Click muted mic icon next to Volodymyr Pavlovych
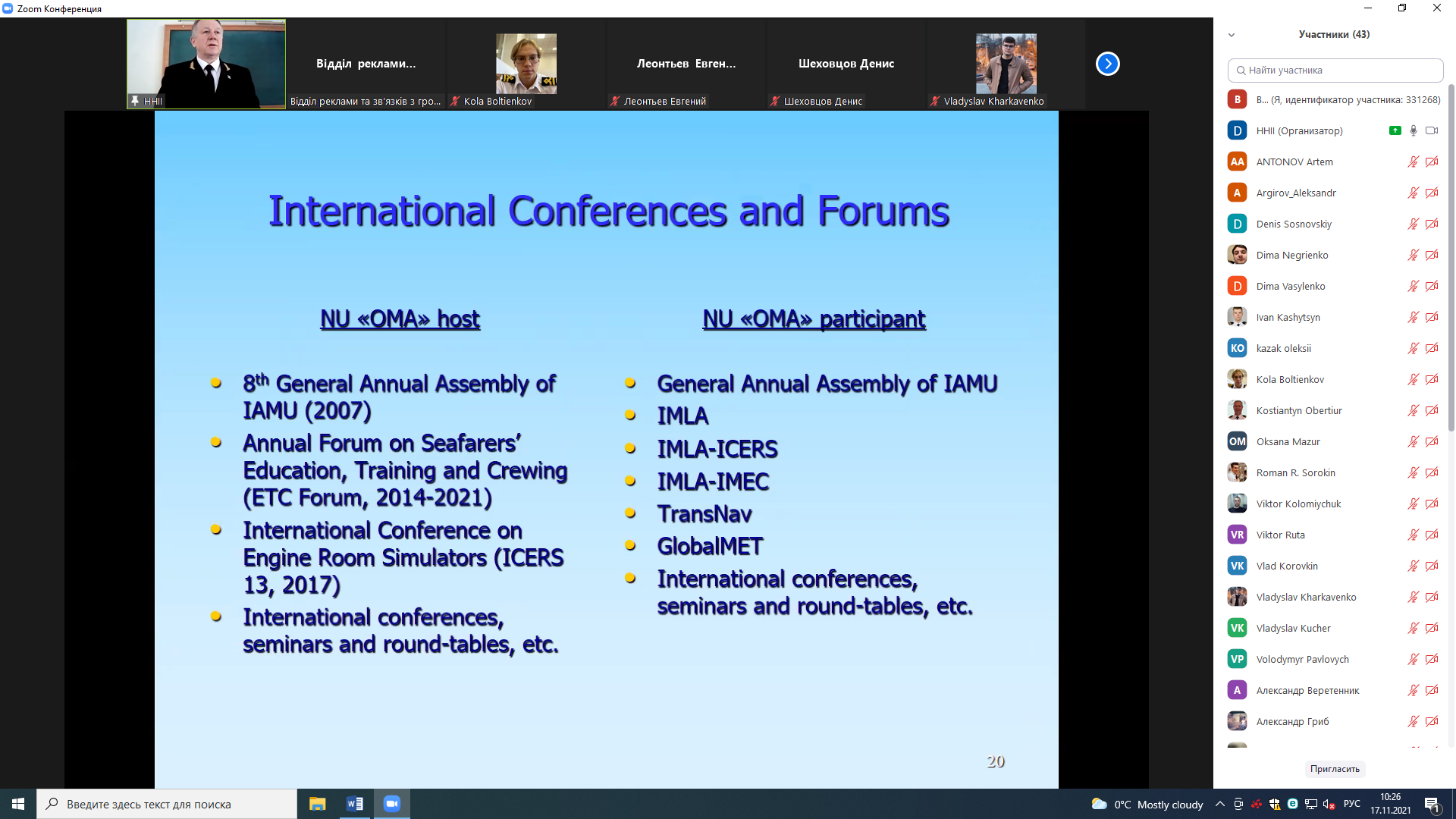This screenshot has width=1456, height=819. tap(1414, 659)
